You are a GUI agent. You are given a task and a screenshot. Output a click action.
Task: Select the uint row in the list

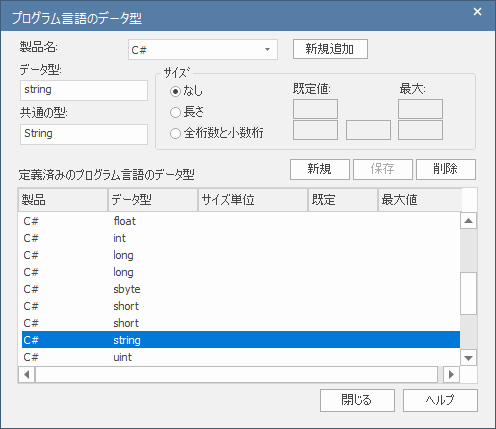point(241,357)
